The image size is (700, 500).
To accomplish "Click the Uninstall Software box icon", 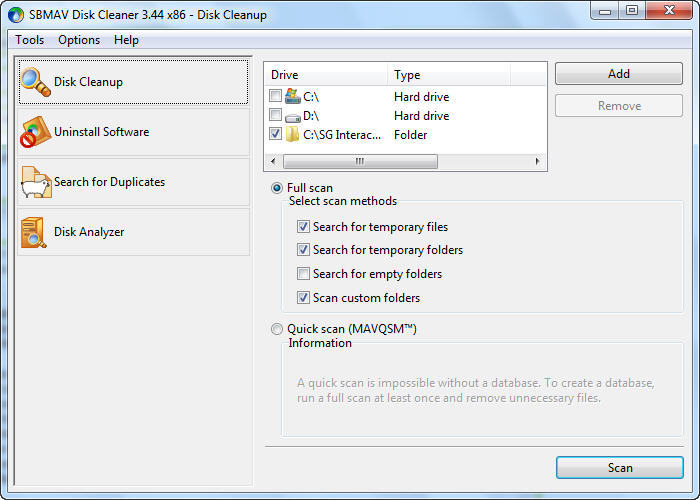I will (35, 132).
